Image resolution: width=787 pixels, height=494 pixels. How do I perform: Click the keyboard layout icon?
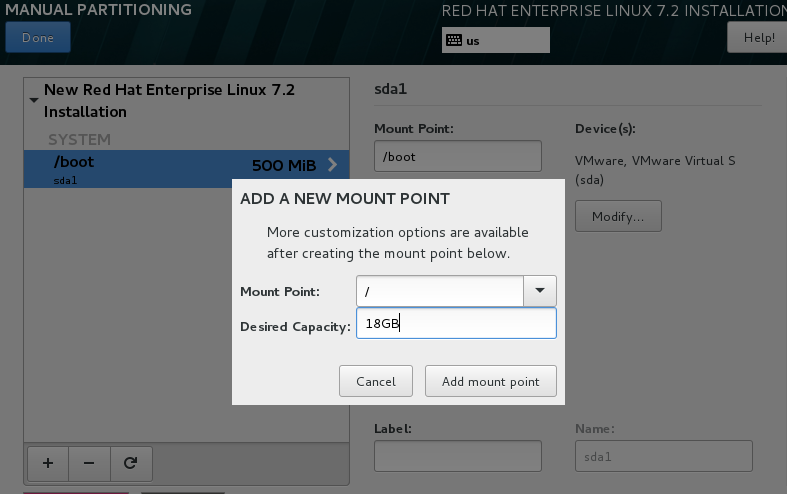coord(454,40)
